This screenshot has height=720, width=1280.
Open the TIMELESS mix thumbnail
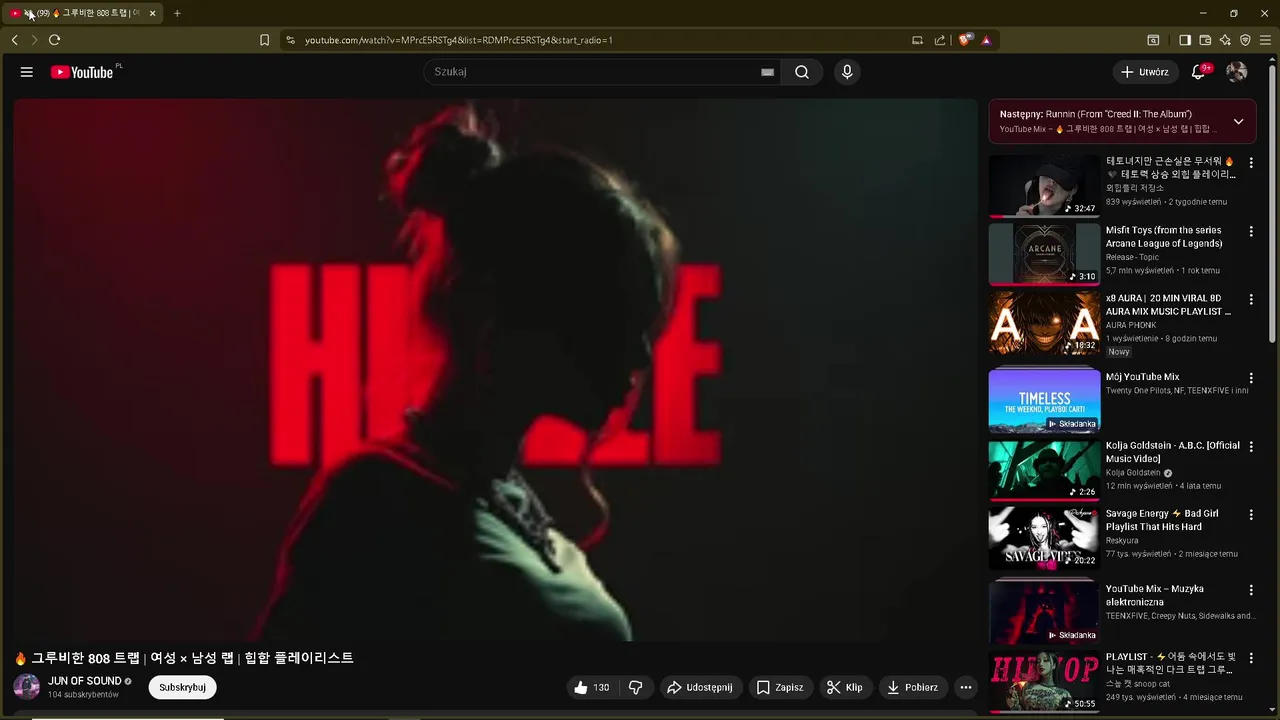pos(1044,400)
